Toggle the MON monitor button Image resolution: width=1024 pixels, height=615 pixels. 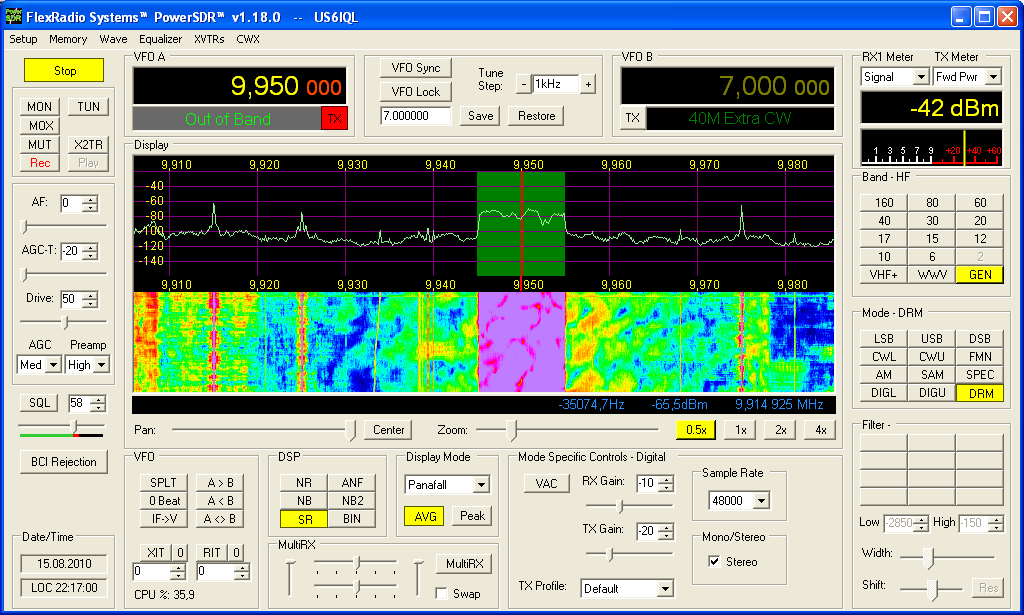tap(40, 107)
